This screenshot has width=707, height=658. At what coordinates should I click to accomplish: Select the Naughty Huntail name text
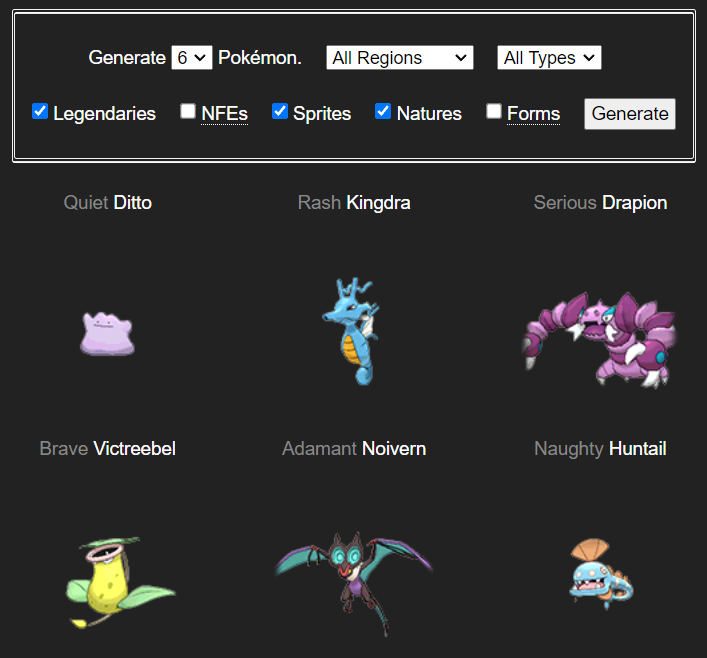(601, 449)
